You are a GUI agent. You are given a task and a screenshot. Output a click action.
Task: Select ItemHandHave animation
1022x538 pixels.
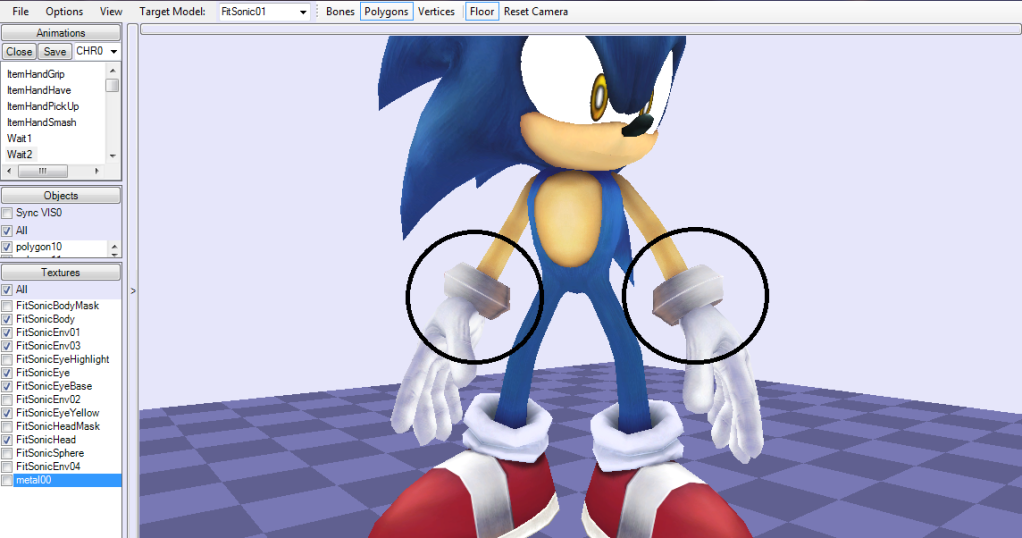[x=39, y=90]
